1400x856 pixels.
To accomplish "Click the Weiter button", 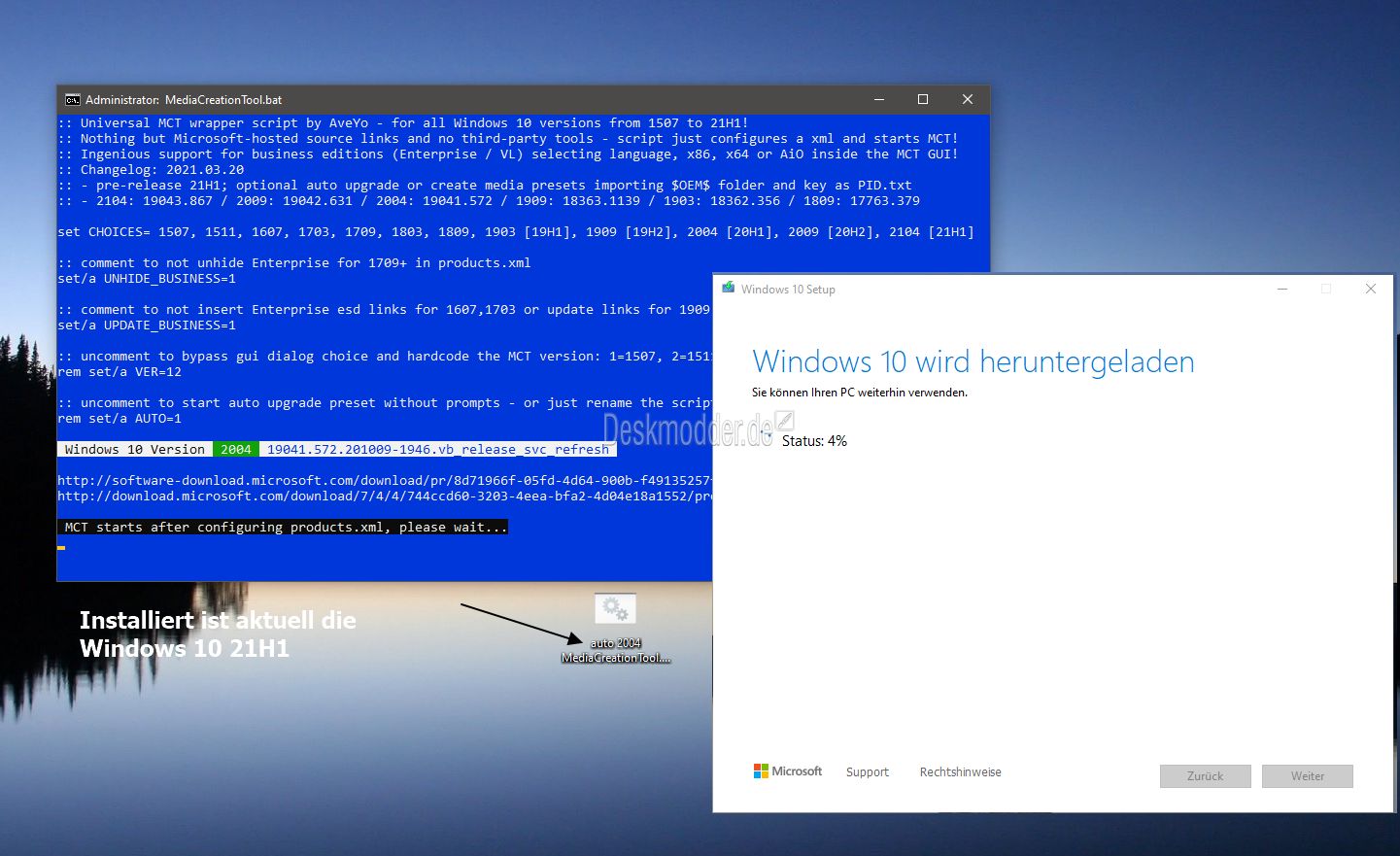I will click(1307, 775).
